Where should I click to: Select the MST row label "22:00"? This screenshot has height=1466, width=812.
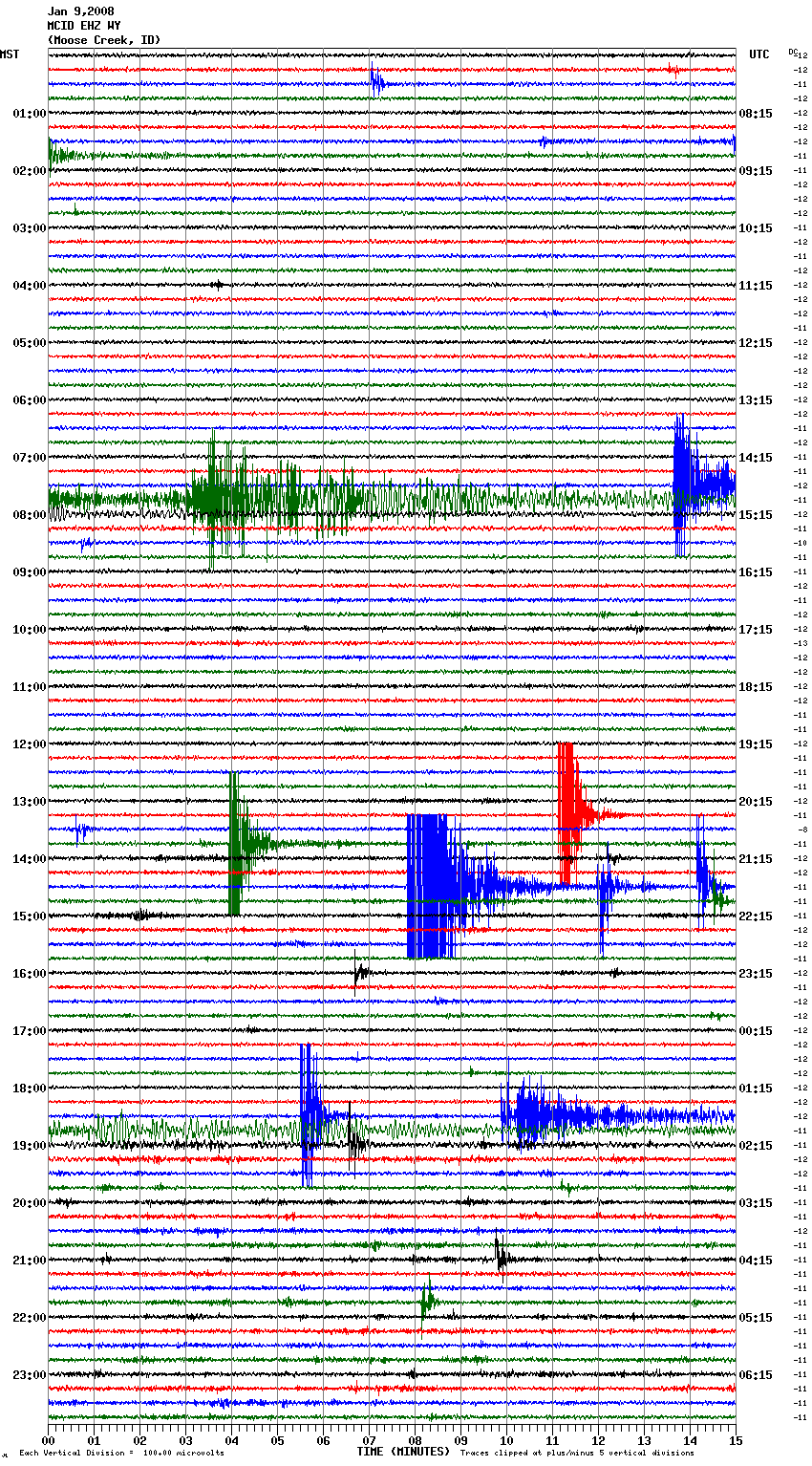click(30, 1317)
